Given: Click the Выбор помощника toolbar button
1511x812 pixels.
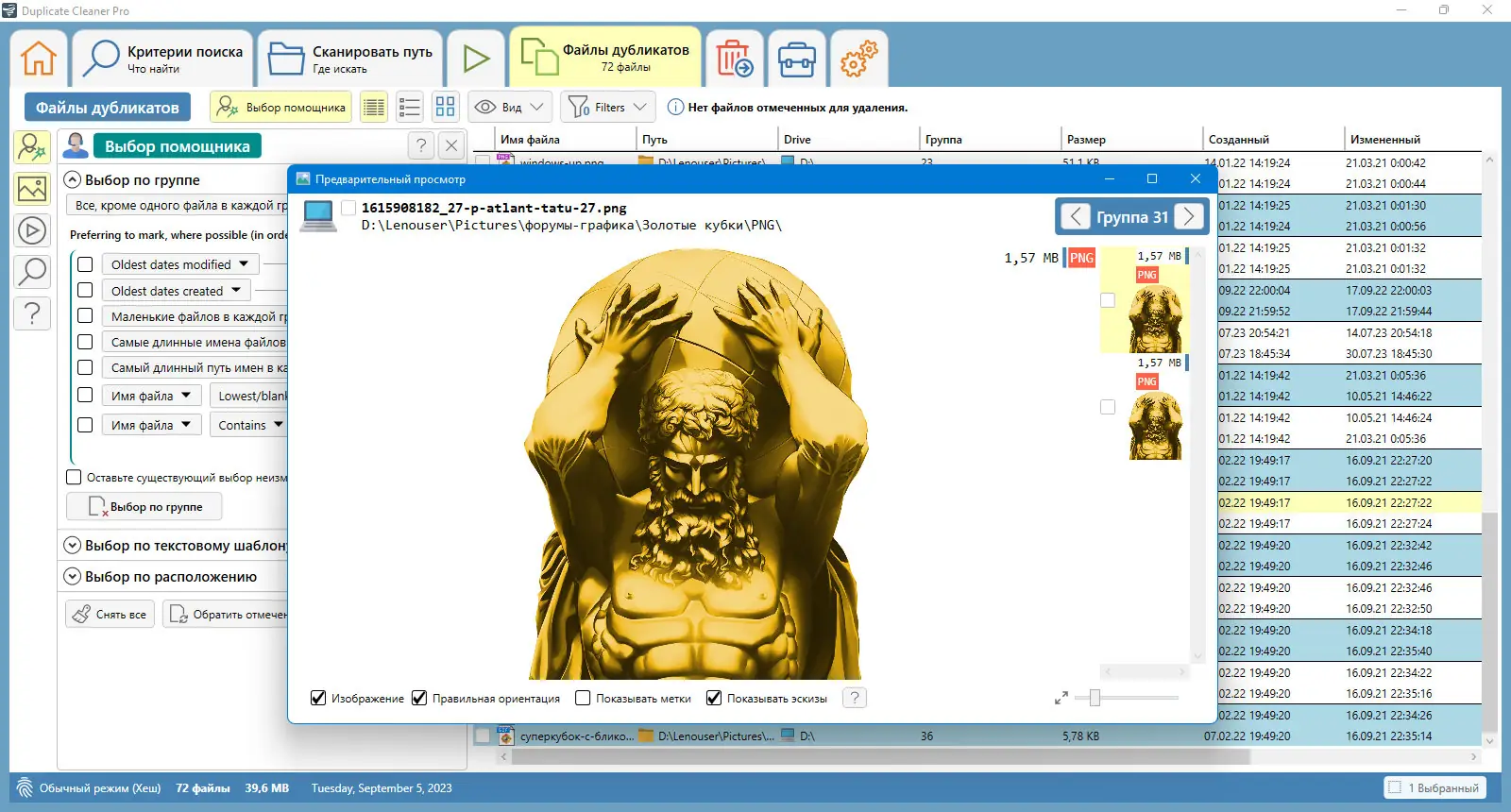Looking at the screenshot, I should pos(280,108).
